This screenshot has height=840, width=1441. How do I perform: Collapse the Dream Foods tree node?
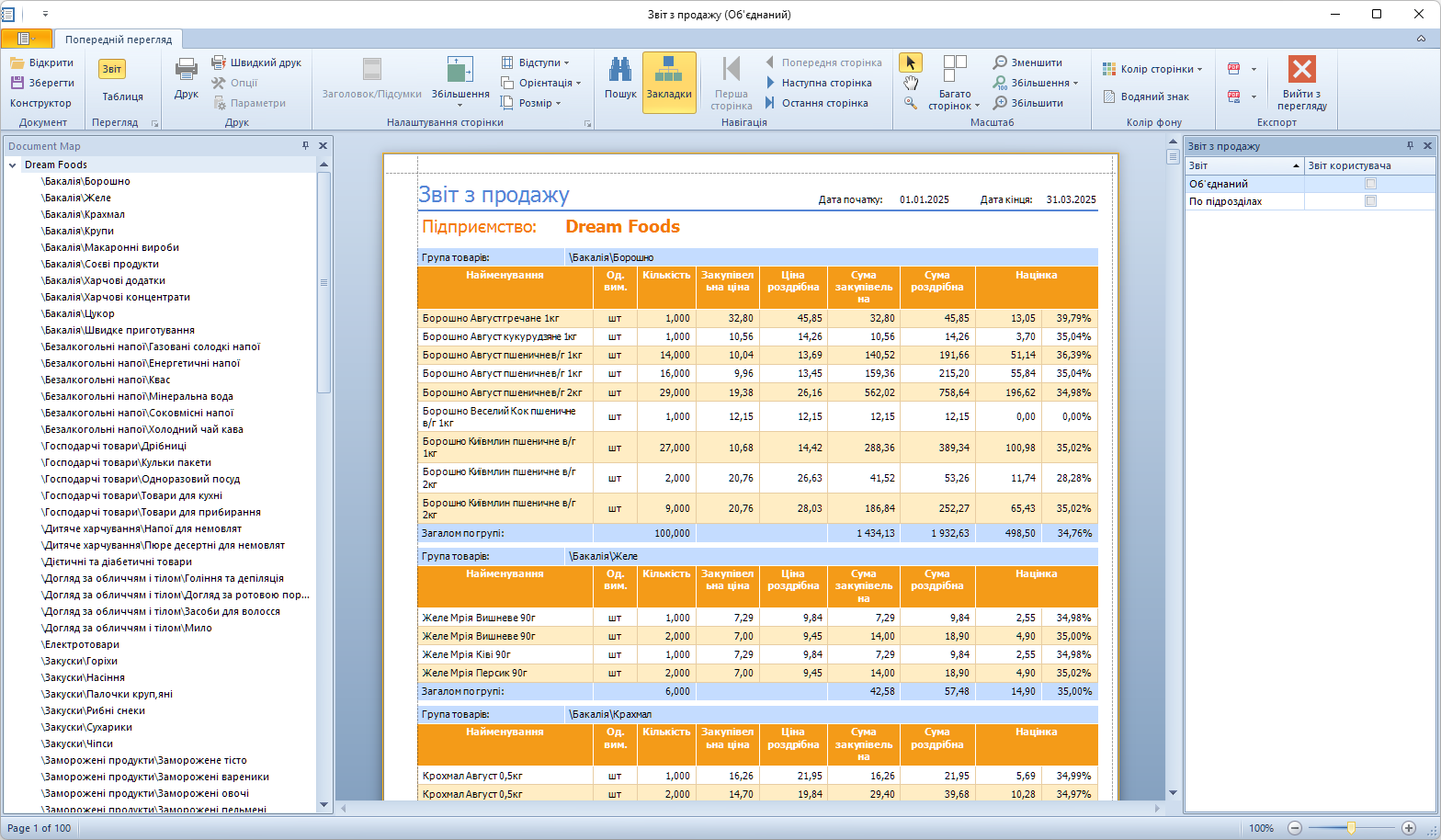click(x=13, y=165)
